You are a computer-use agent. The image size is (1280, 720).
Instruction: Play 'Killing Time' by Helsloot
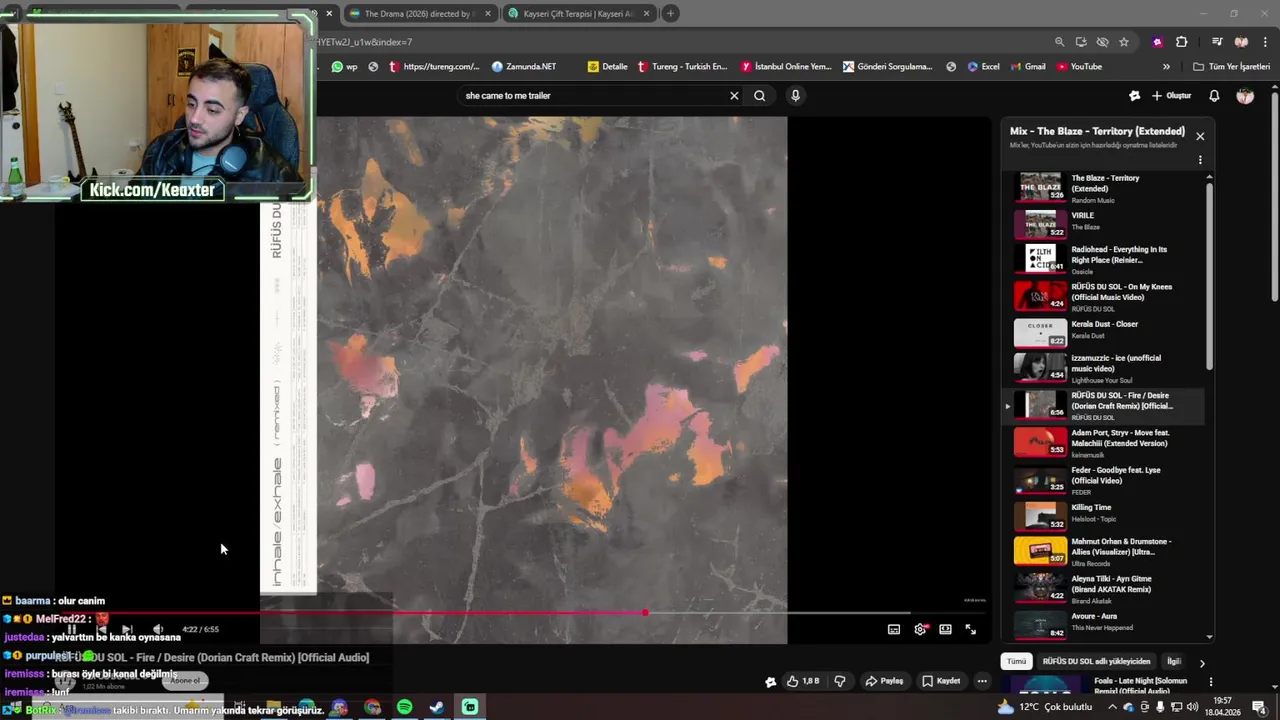pos(1107,515)
